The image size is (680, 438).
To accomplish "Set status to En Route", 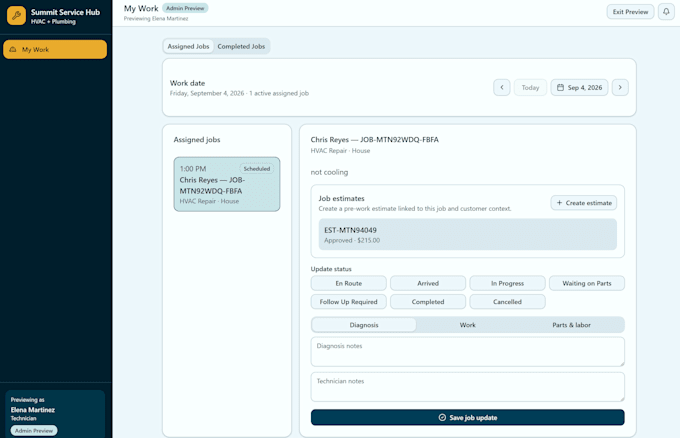I will 349,283.
